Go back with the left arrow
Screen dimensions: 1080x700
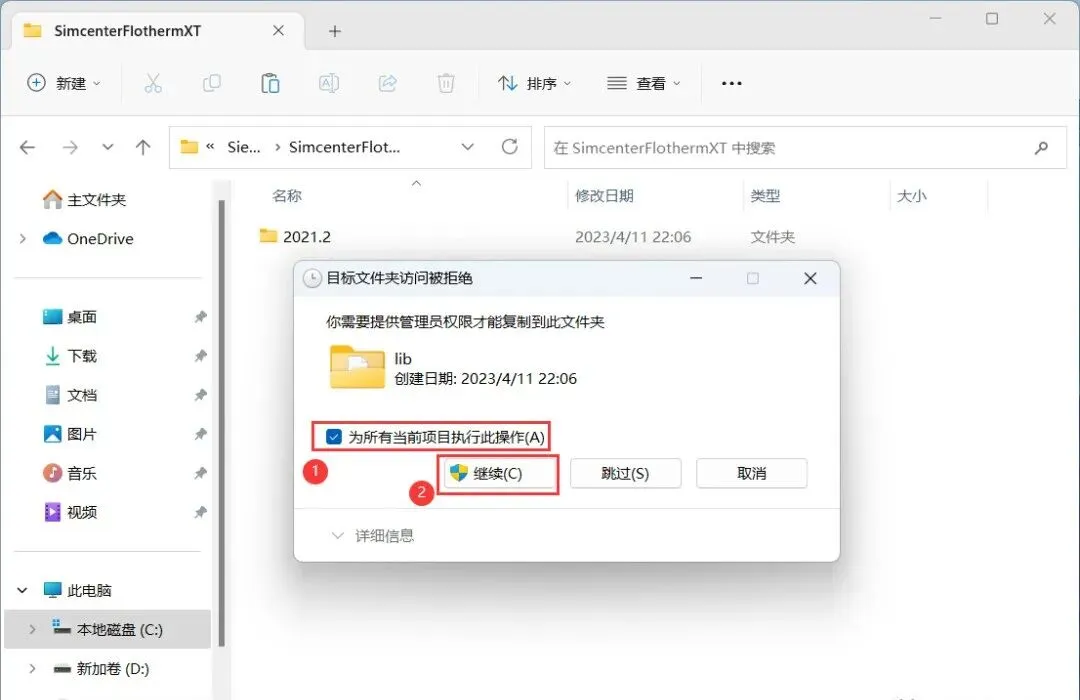point(28,147)
